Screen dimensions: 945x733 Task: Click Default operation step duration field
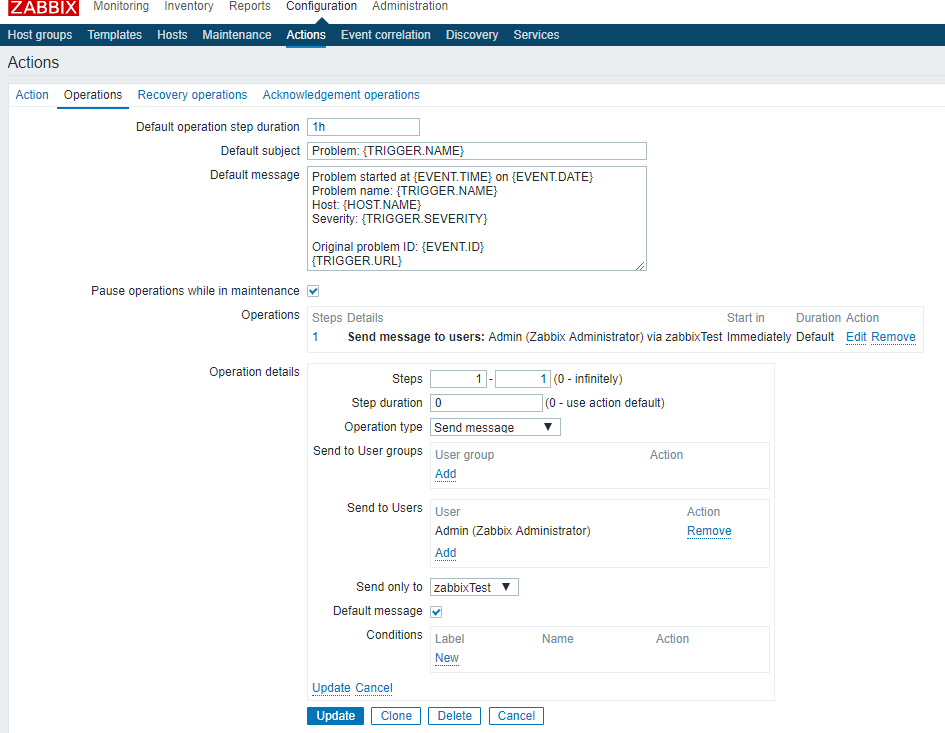pyautogui.click(x=363, y=127)
